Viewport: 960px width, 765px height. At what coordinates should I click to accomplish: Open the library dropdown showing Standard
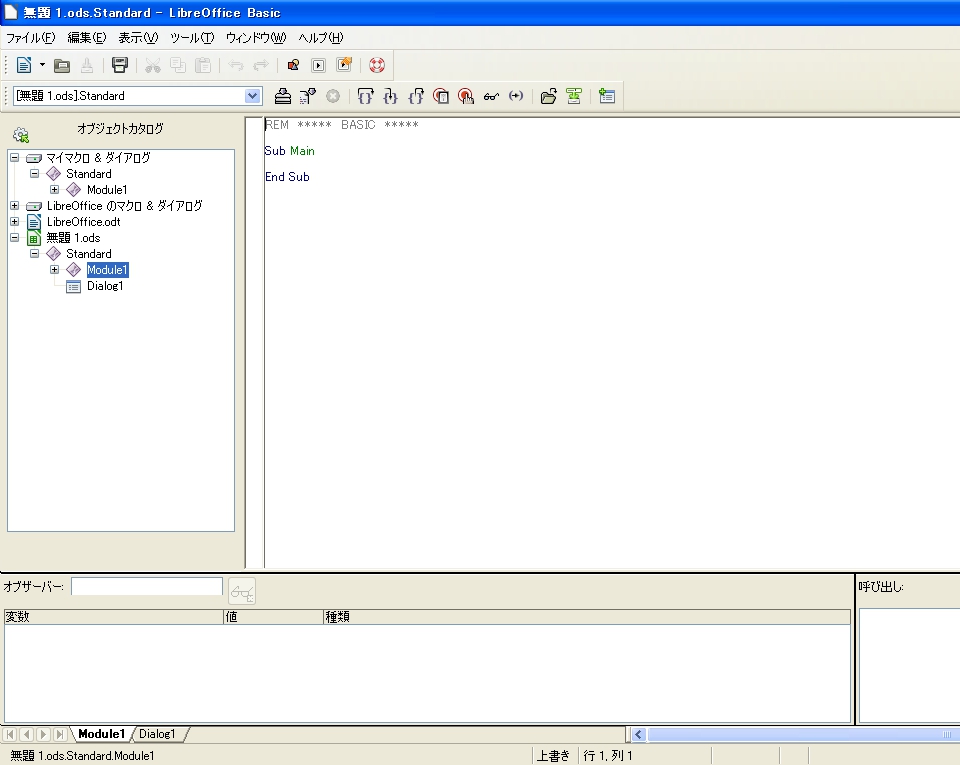pyautogui.click(x=253, y=96)
